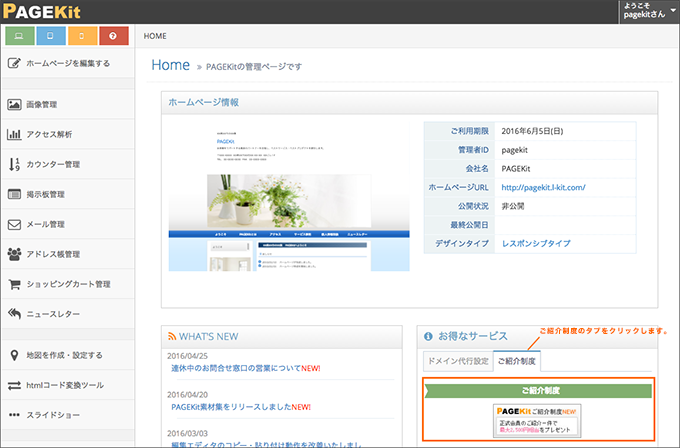Click the 非公開 publication status value

point(513,206)
